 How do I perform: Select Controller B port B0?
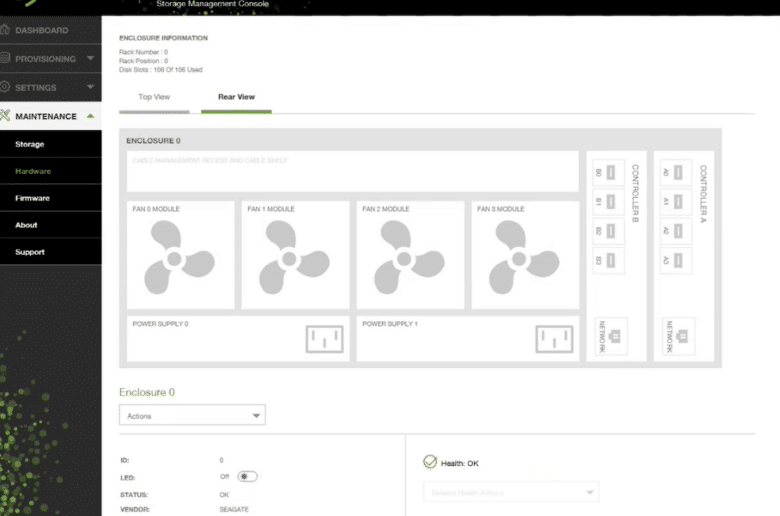(608, 173)
